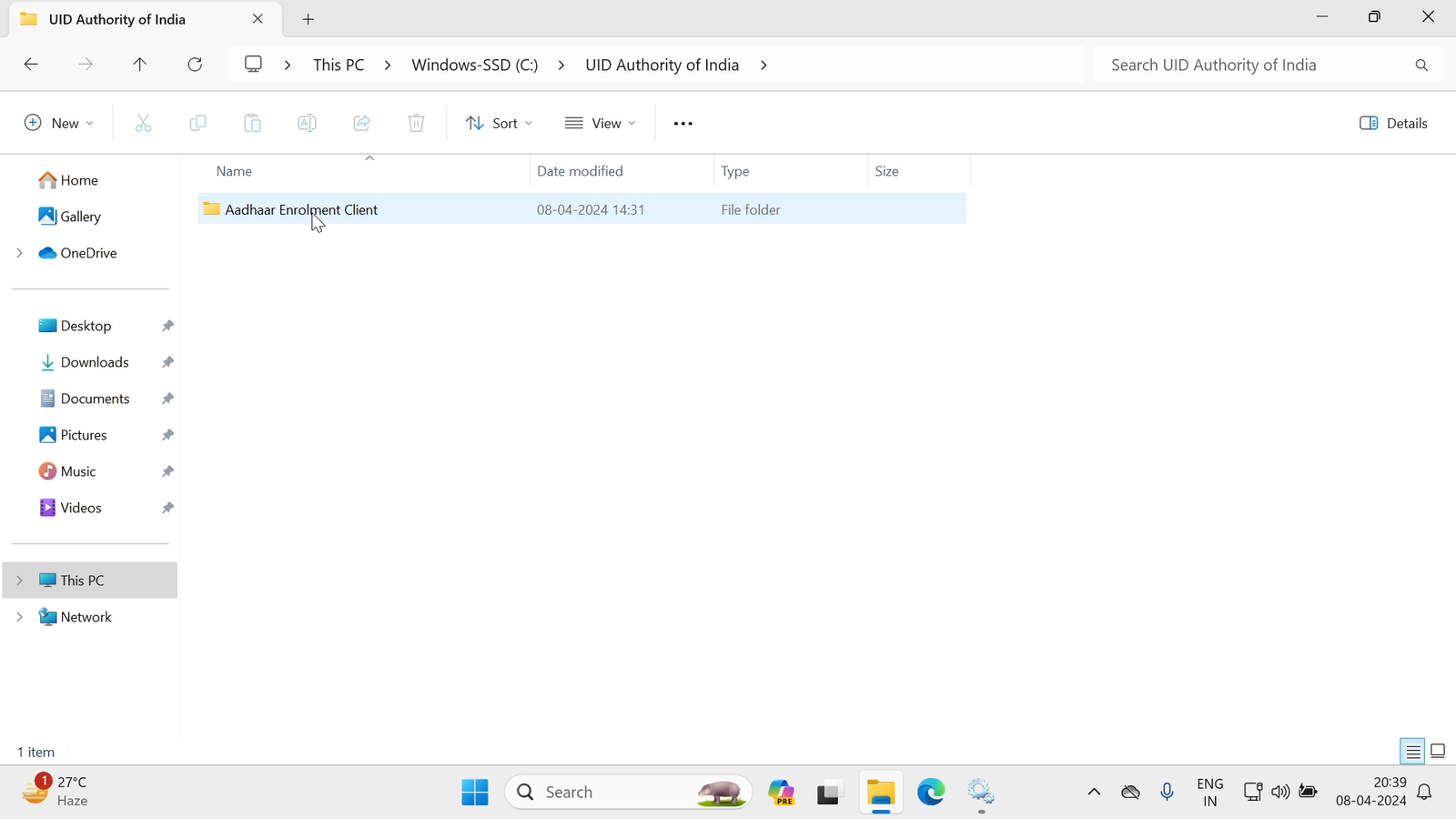The height and width of the screenshot is (819, 1456).
Task: Click the Paste clipboard icon
Action: click(252, 123)
